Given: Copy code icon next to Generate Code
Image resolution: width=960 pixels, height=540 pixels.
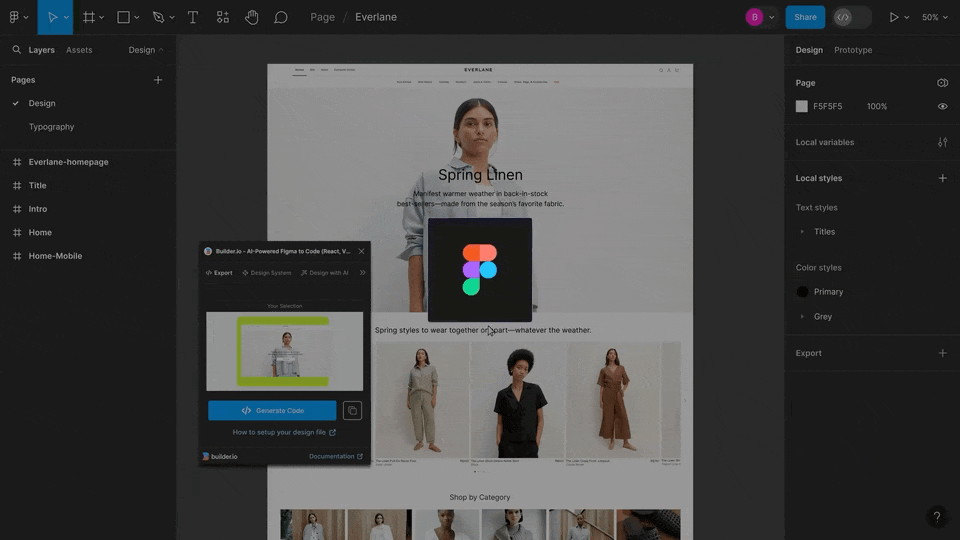Looking at the screenshot, I should coord(352,411).
